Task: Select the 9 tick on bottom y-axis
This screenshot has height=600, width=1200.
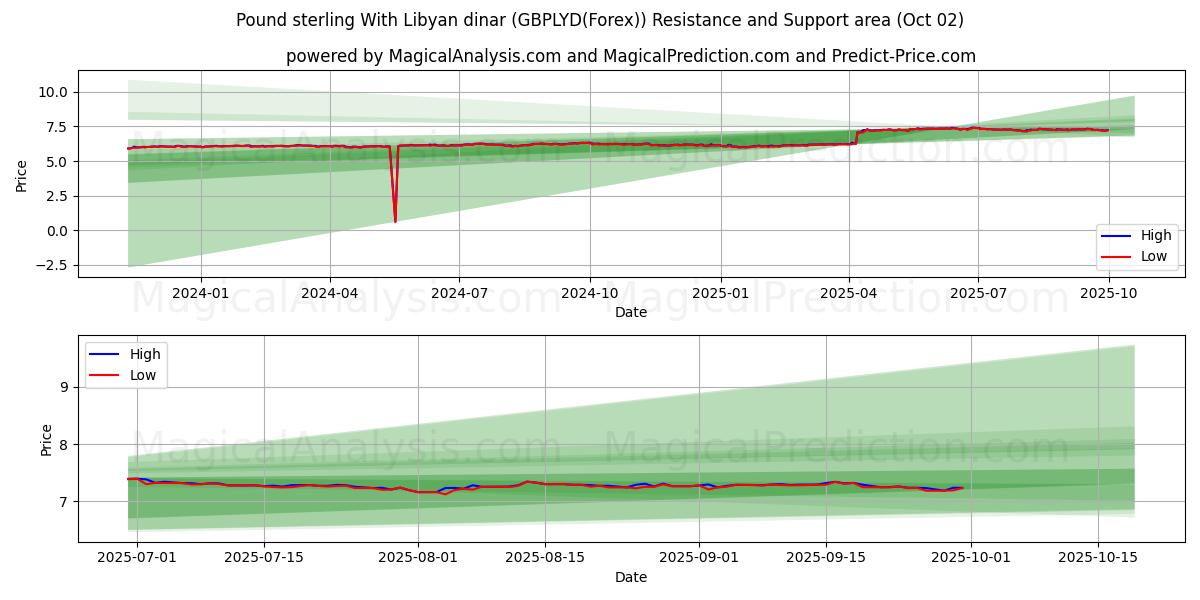Action: 62,387
